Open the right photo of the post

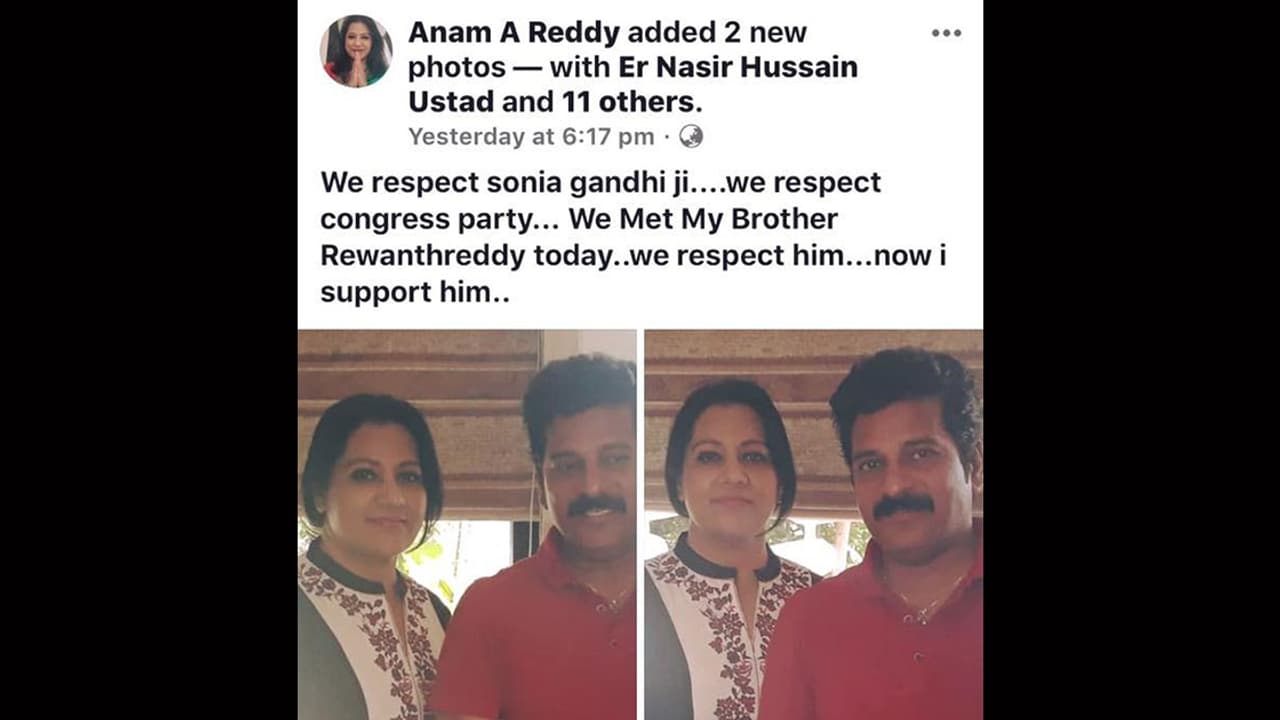814,525
